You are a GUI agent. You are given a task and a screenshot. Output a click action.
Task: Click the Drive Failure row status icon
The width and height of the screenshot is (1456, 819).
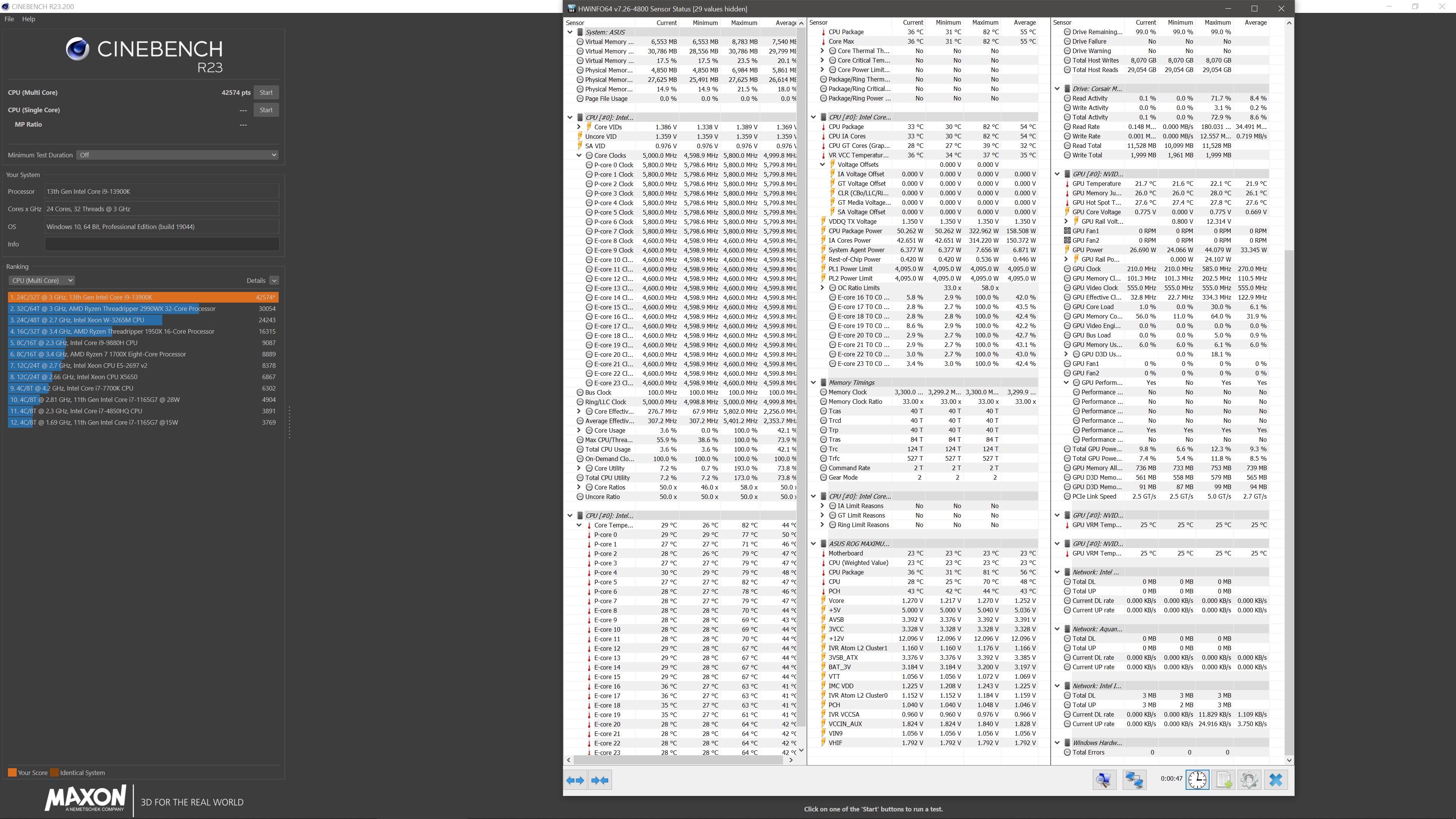click(x=1067, y=41)
